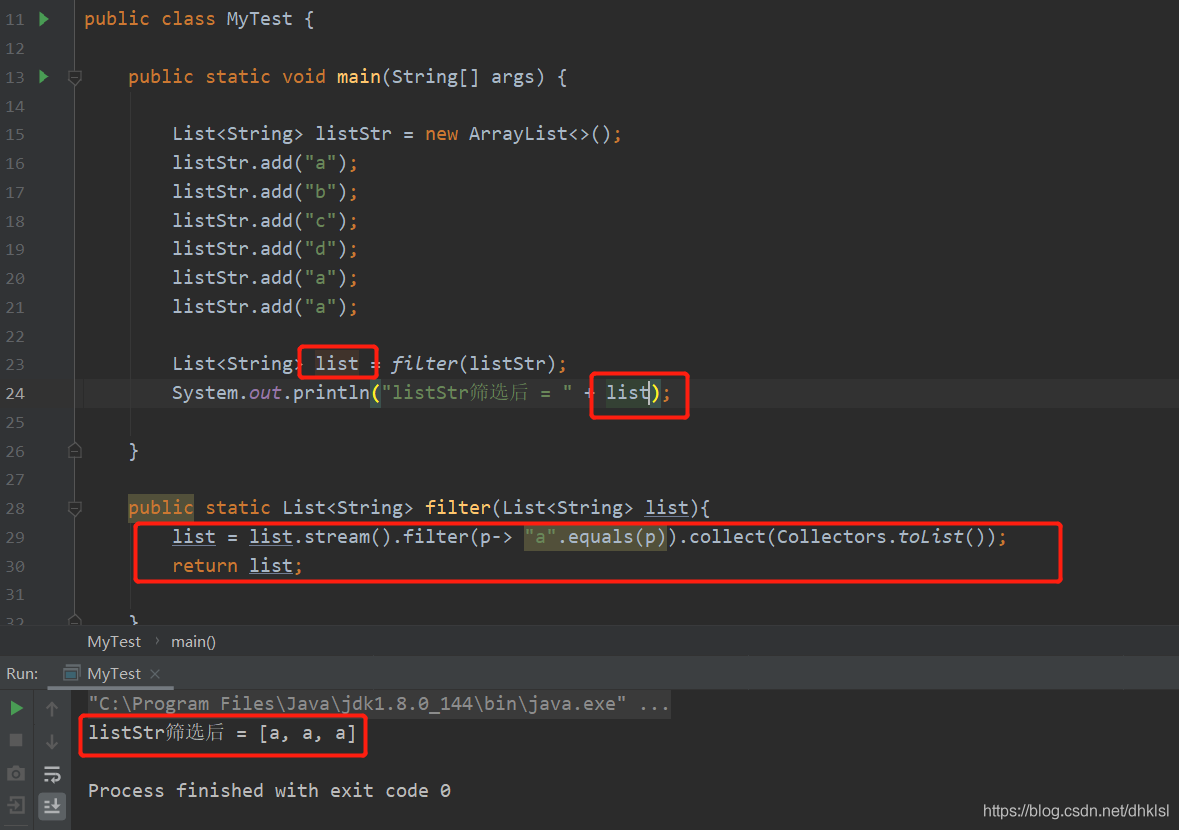Click the Exit icon in run toolbar
1179x830 pixels.
point(16,806)
